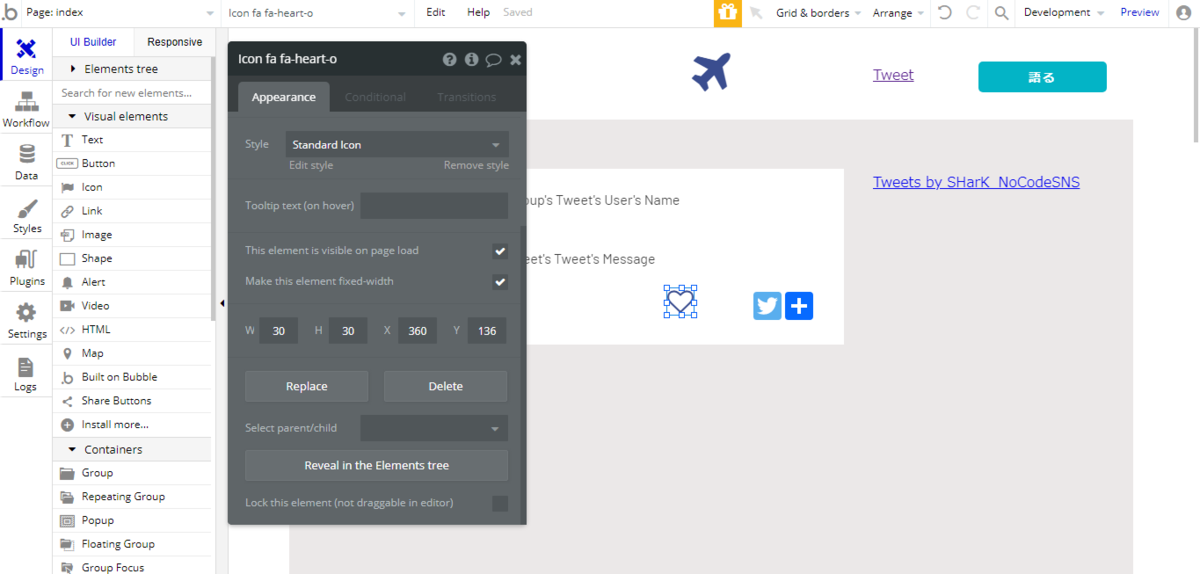Click the Bubble logo icon

10,12
